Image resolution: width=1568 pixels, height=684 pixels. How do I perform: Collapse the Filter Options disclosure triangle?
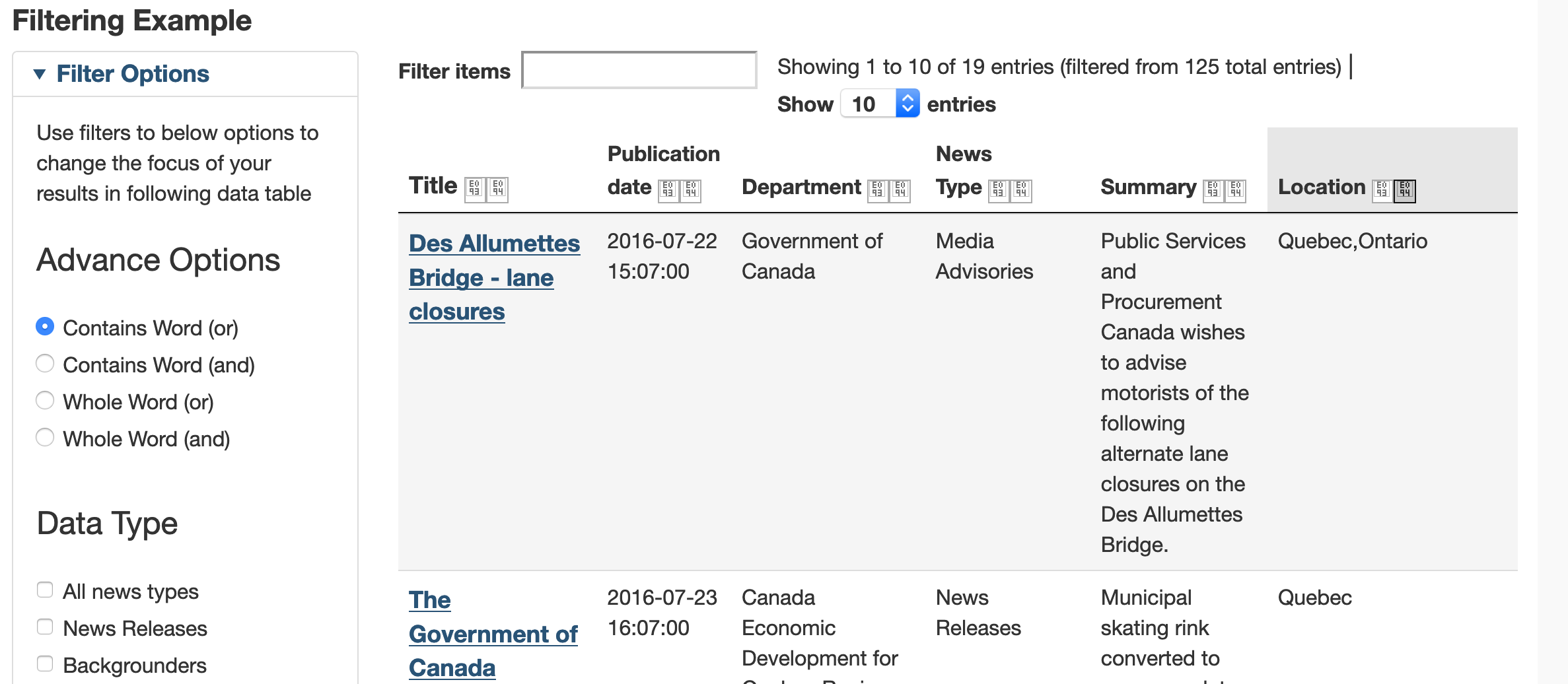[40, 74]
